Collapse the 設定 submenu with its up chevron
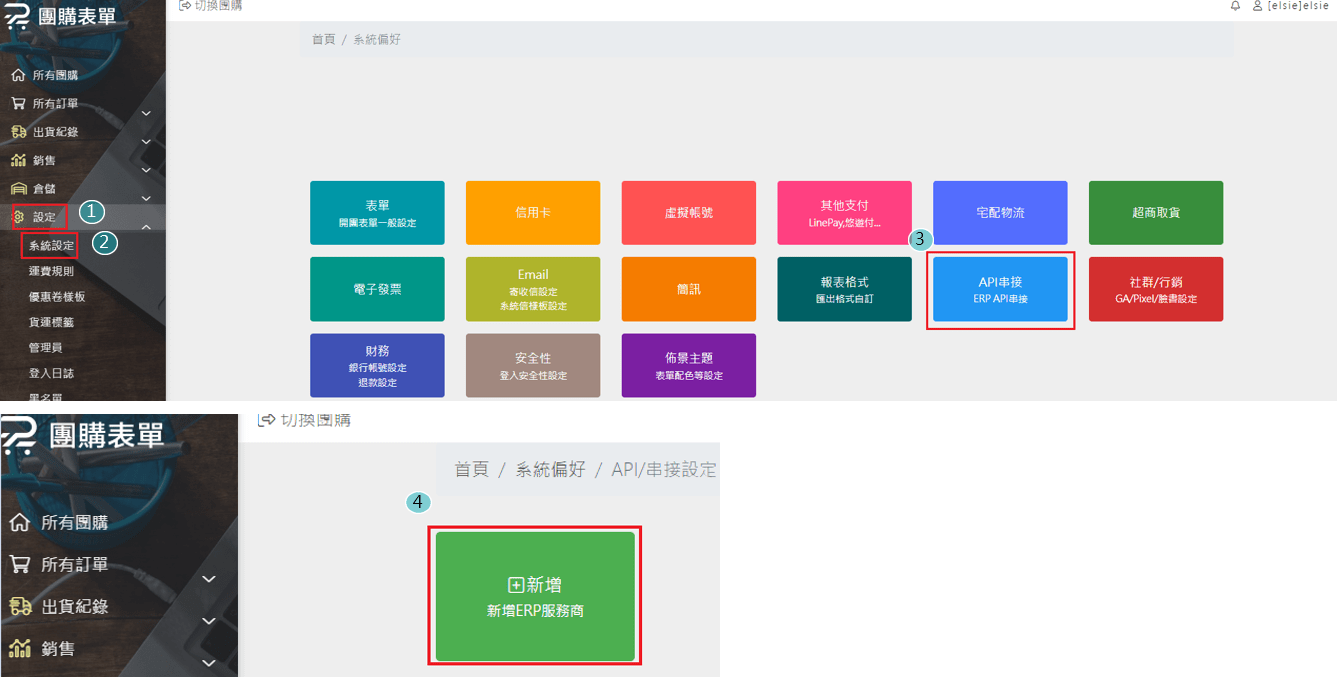 pyautogui.click(x=146, y=228)
